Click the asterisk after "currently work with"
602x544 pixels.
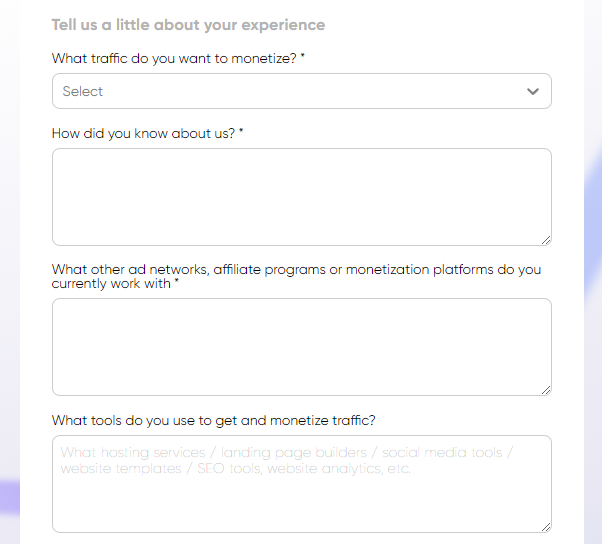pyautogui.click(x=177, y=283)
